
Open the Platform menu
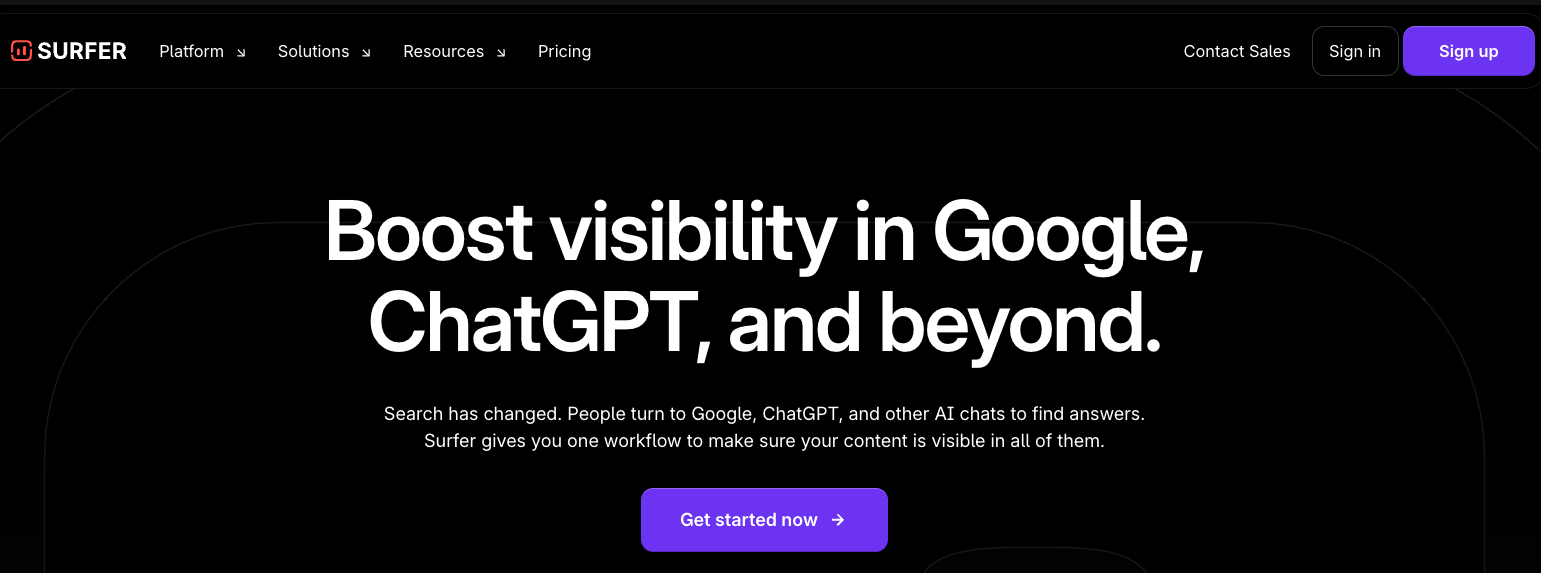point(191,51)
